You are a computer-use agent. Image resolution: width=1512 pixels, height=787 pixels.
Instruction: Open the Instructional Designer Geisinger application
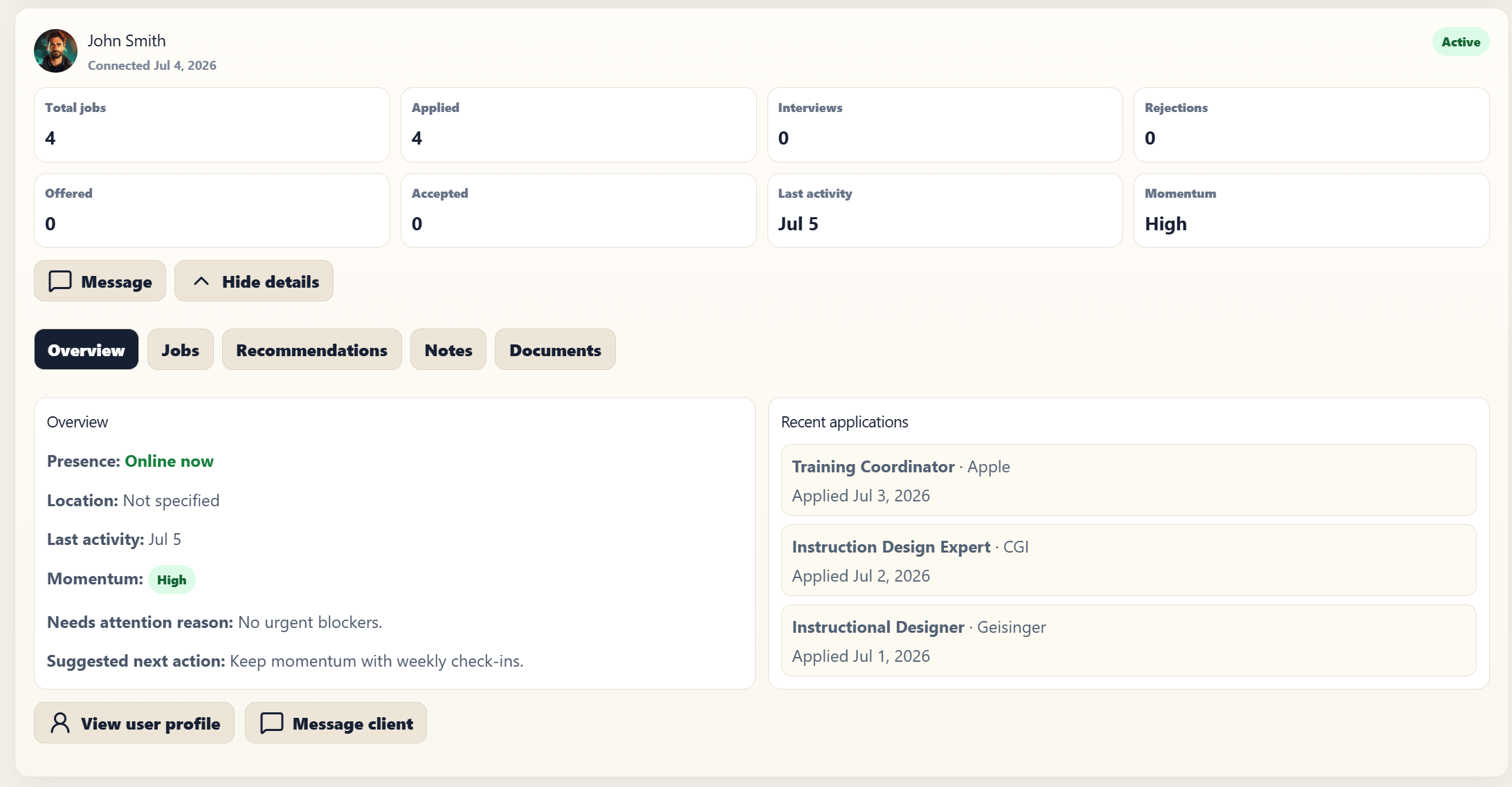pyautogui.click(x=1129, y=641)
